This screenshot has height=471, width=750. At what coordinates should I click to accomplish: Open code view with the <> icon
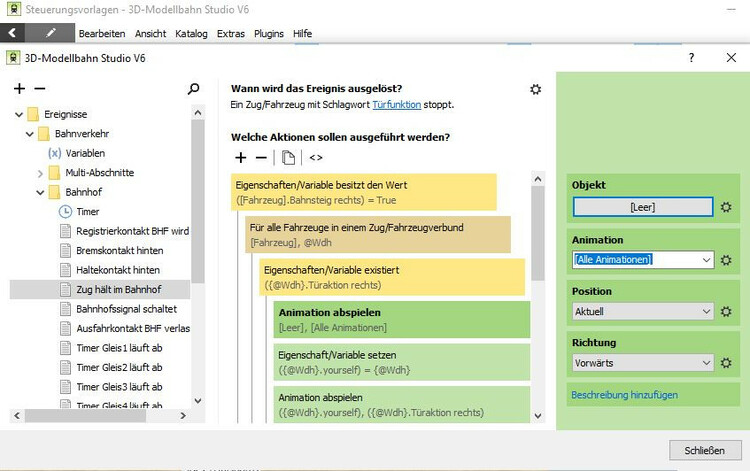click(x=316, y=157)
